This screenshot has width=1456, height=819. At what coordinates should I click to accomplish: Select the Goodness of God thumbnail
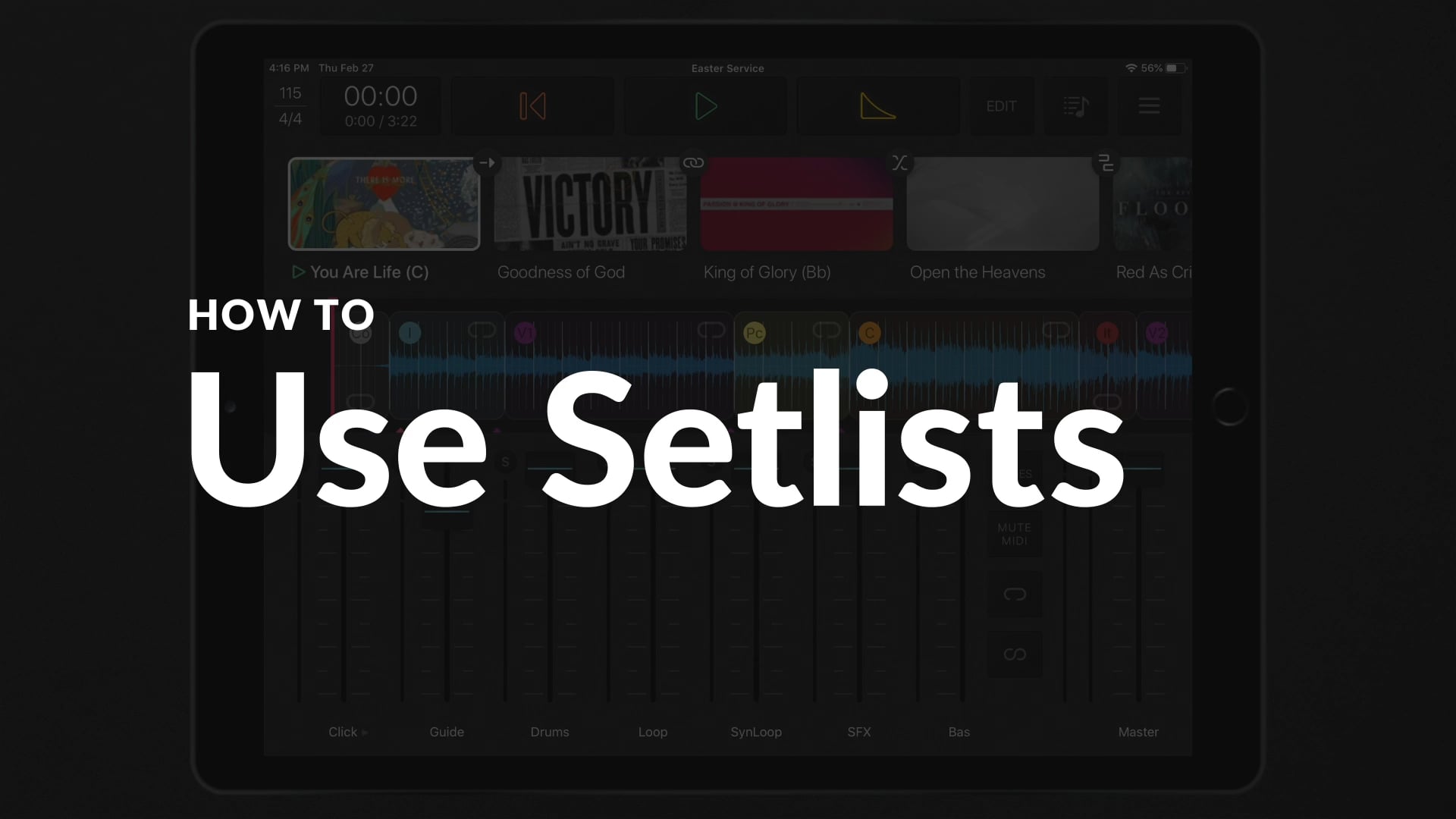(590, 203)
